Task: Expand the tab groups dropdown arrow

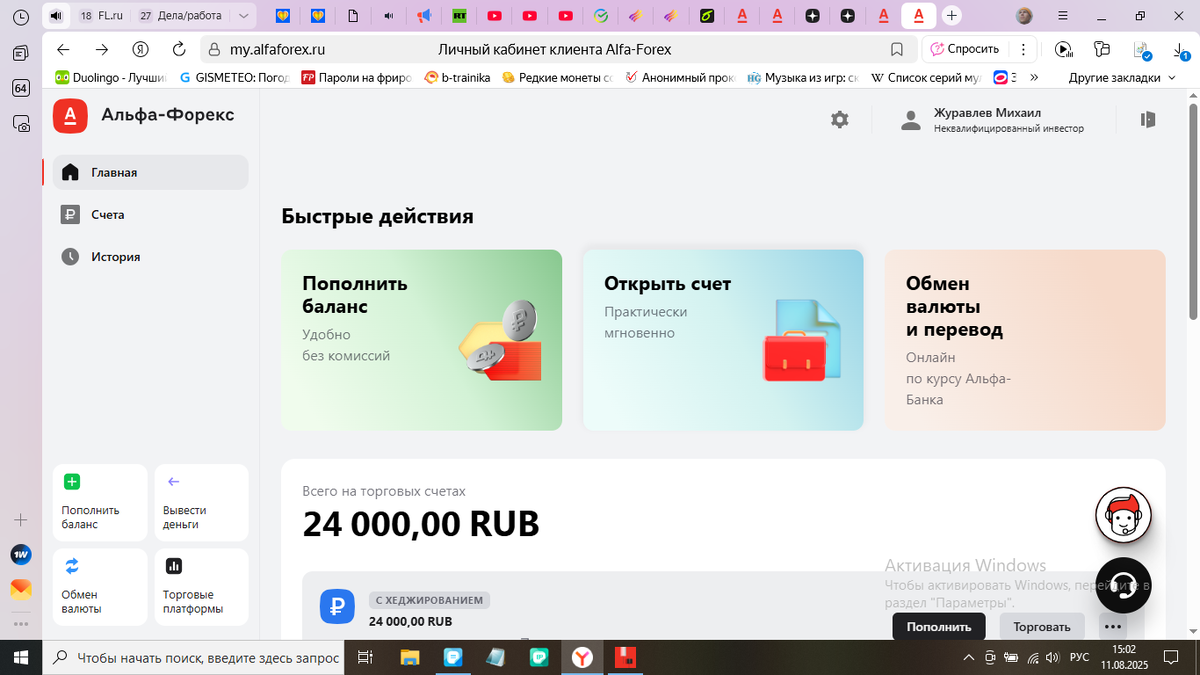Action: 243,16
